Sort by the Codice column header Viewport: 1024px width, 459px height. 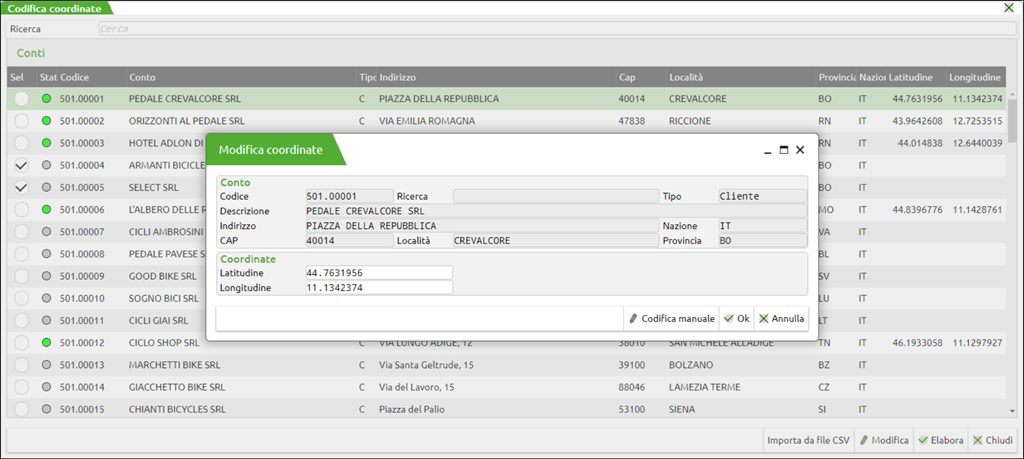click(x=75, y=77)
